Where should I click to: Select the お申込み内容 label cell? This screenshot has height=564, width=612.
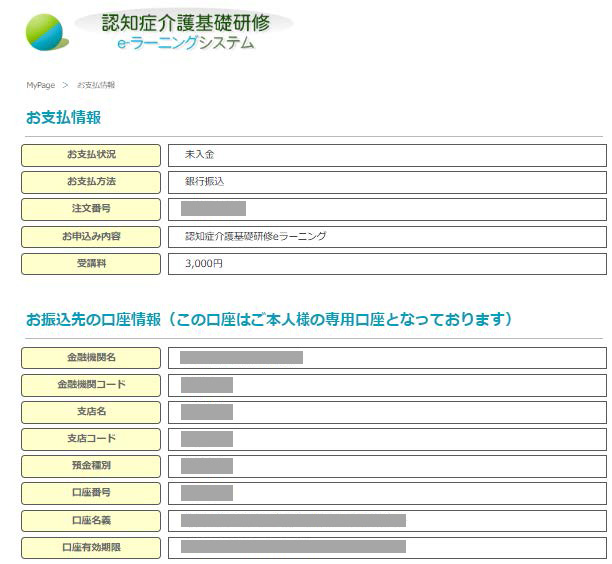tap(91, 237)
